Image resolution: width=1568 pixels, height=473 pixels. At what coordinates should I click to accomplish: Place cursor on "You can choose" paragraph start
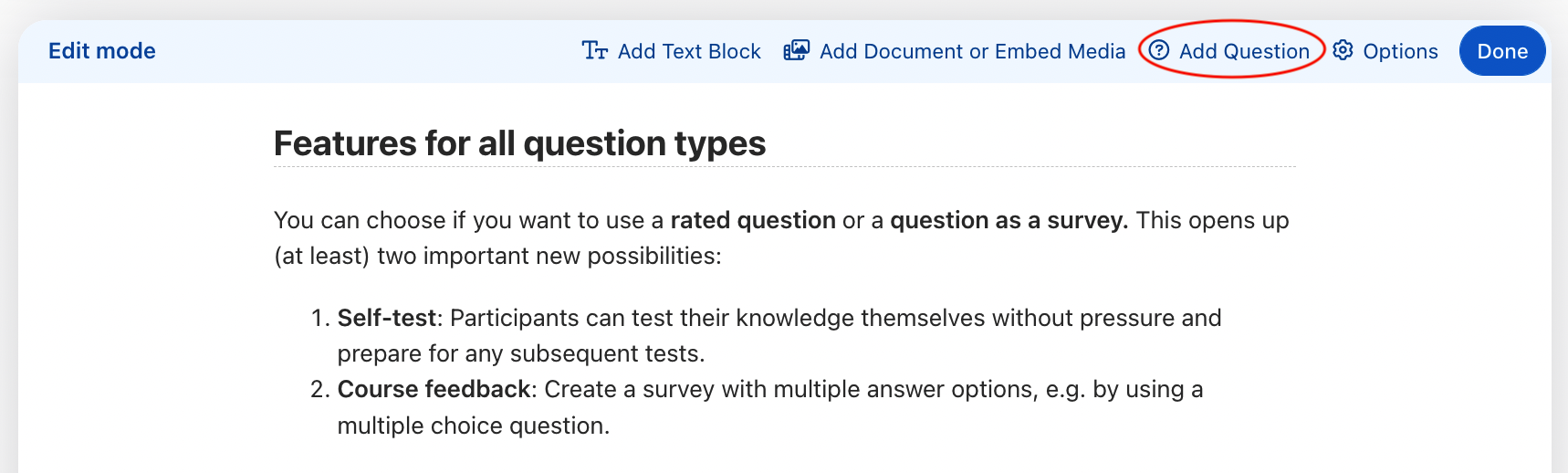tap(277, 220)
